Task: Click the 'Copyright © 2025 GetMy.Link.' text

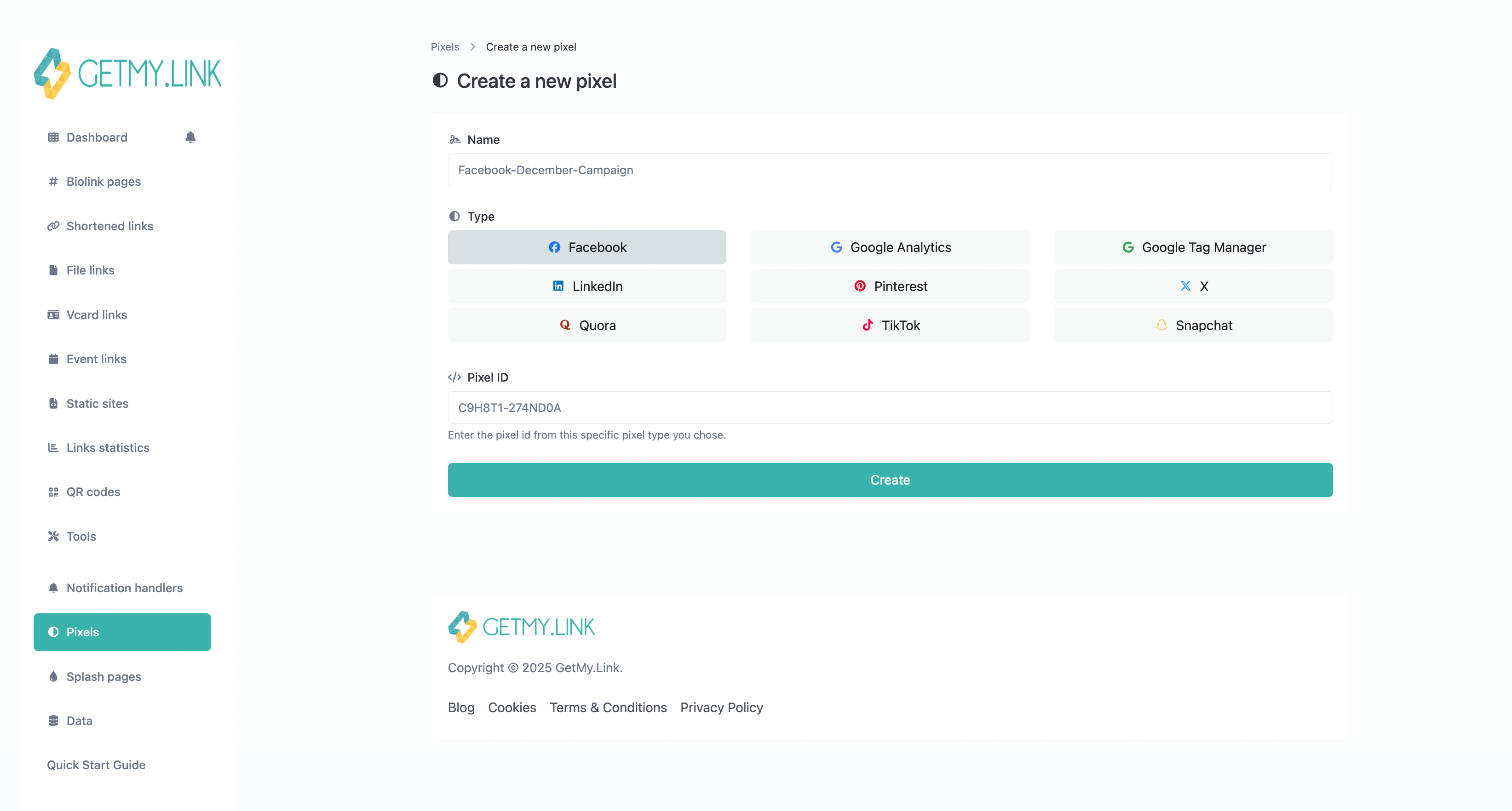Action: [x=535, y=667]
